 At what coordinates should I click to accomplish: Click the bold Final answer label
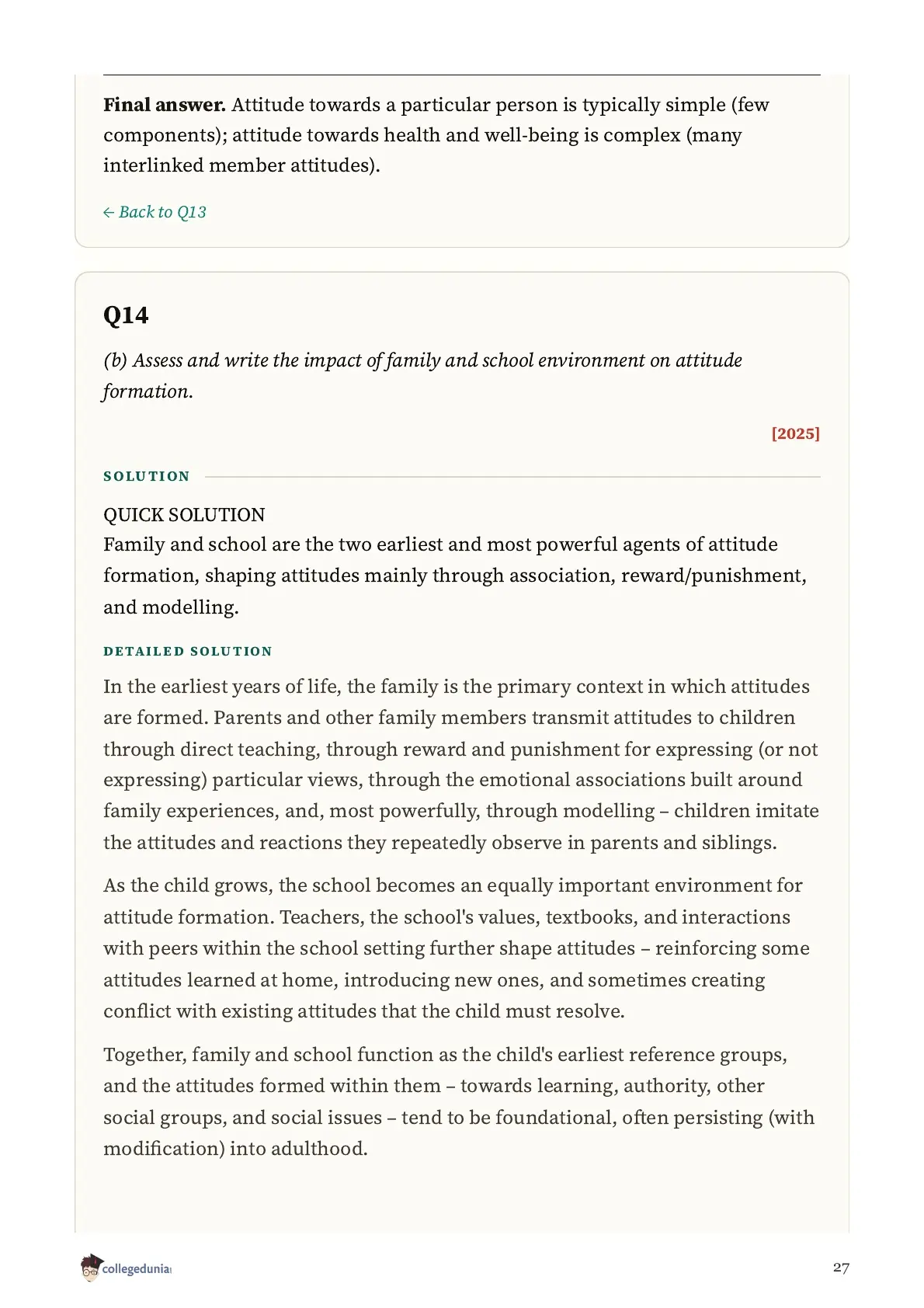(x=165, y=105)
